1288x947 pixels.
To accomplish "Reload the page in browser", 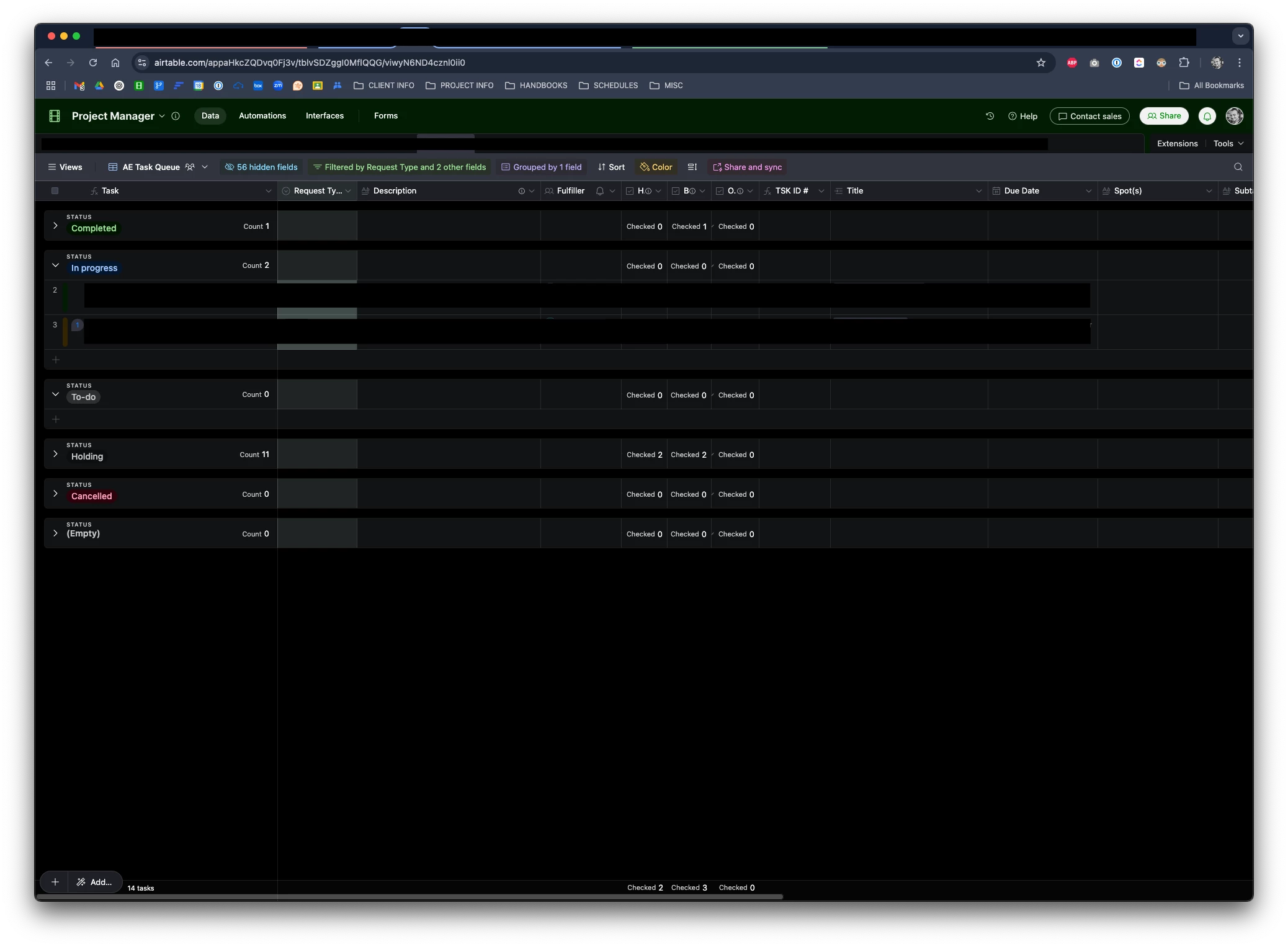I will (x=93, y=63).
